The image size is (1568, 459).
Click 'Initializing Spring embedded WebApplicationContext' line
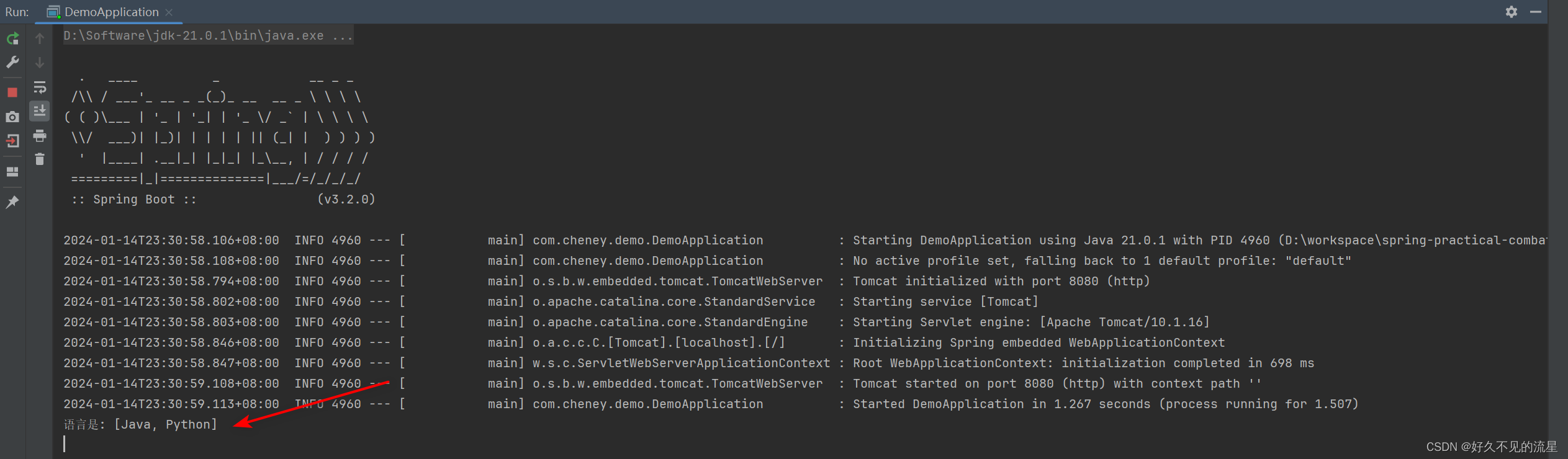[x=1039, y=342]
